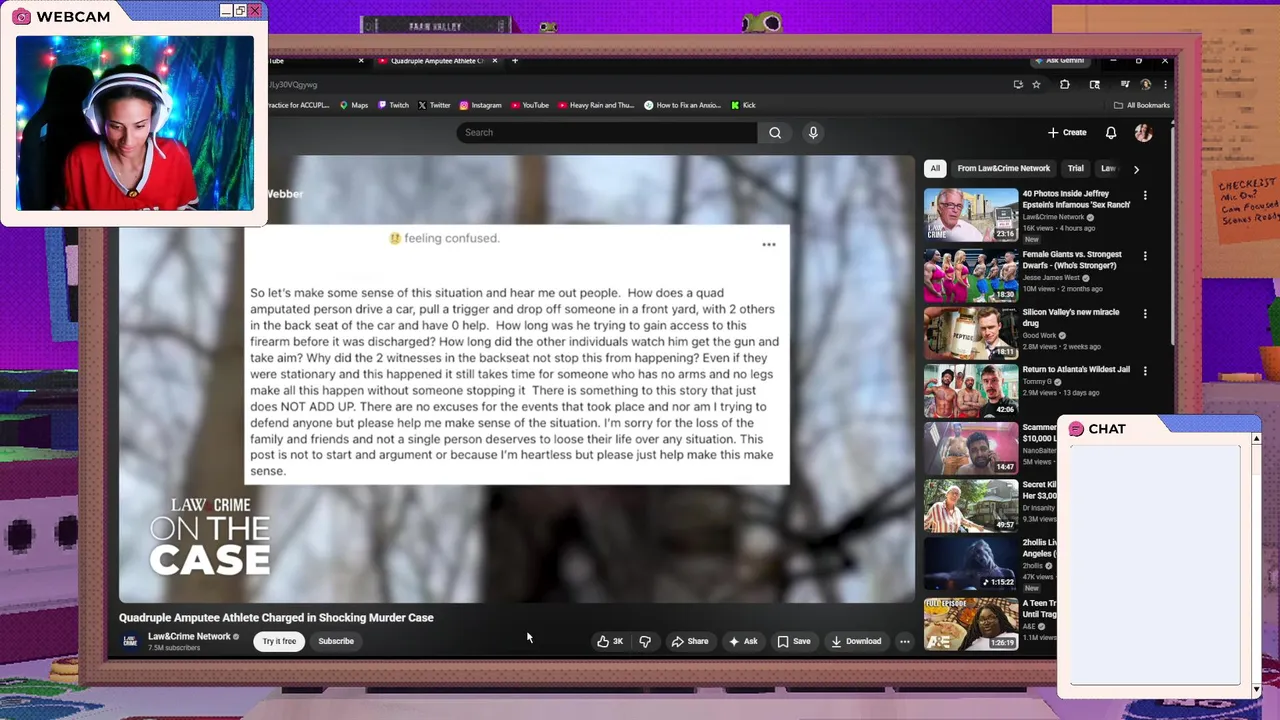Open options for Female Giants video
This screenshot has width=1280, height=720.
1145,256
